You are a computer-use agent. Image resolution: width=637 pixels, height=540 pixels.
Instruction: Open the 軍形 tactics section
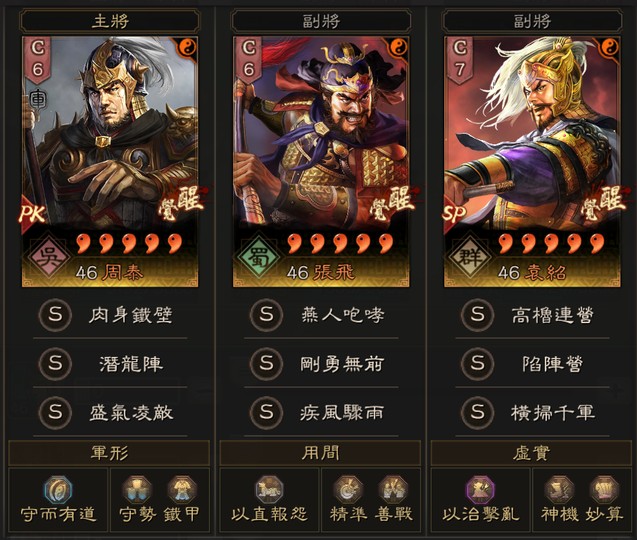tap(109, 453)
